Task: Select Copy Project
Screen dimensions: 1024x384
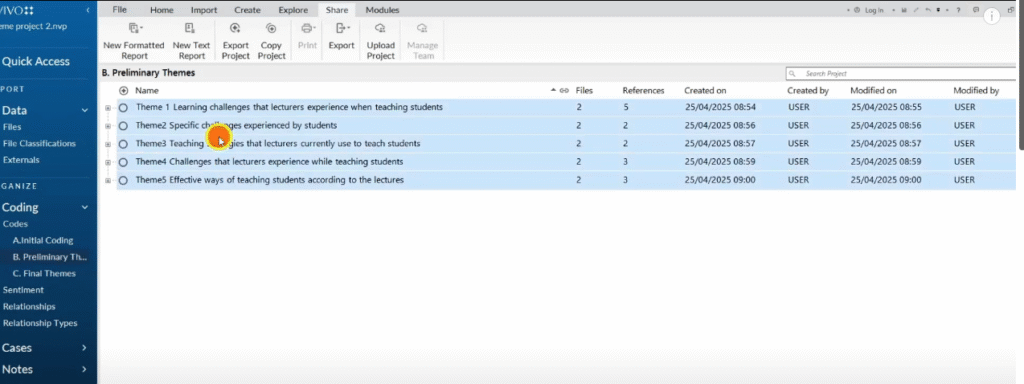Action: point(272,40)
